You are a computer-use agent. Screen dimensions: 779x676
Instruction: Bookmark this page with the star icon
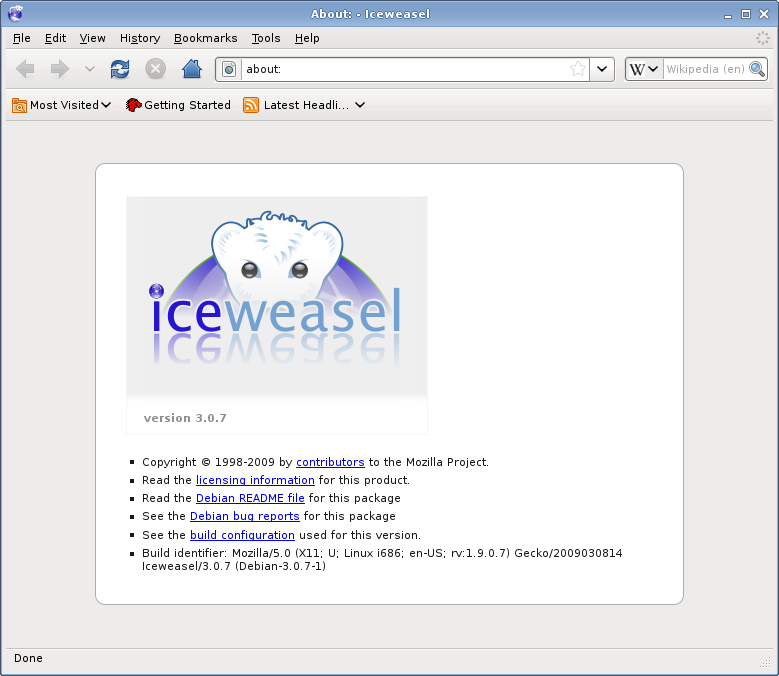[578, 69]
